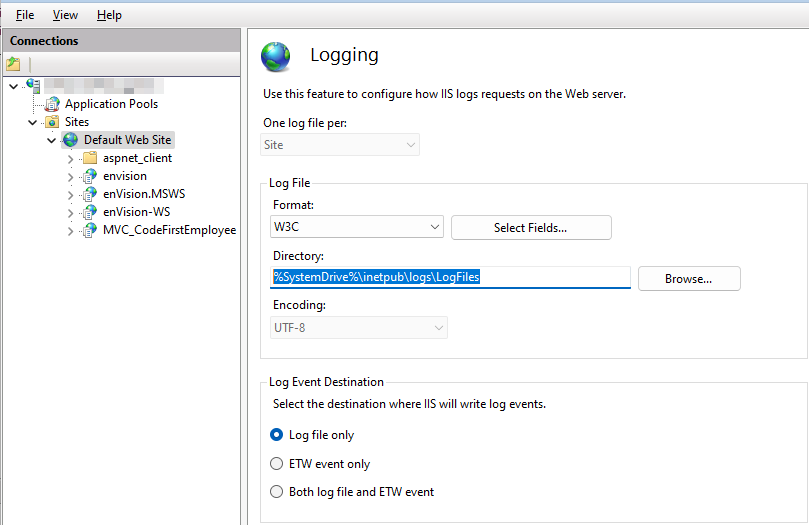Select Log file only radio button

(277, 435)
